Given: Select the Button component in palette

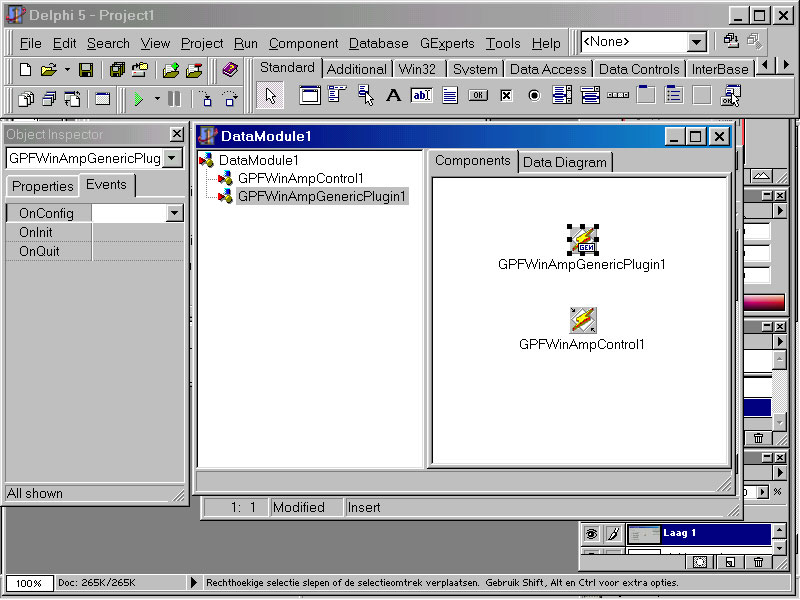Looking at the screenshot, I should (x=478, y=96).
